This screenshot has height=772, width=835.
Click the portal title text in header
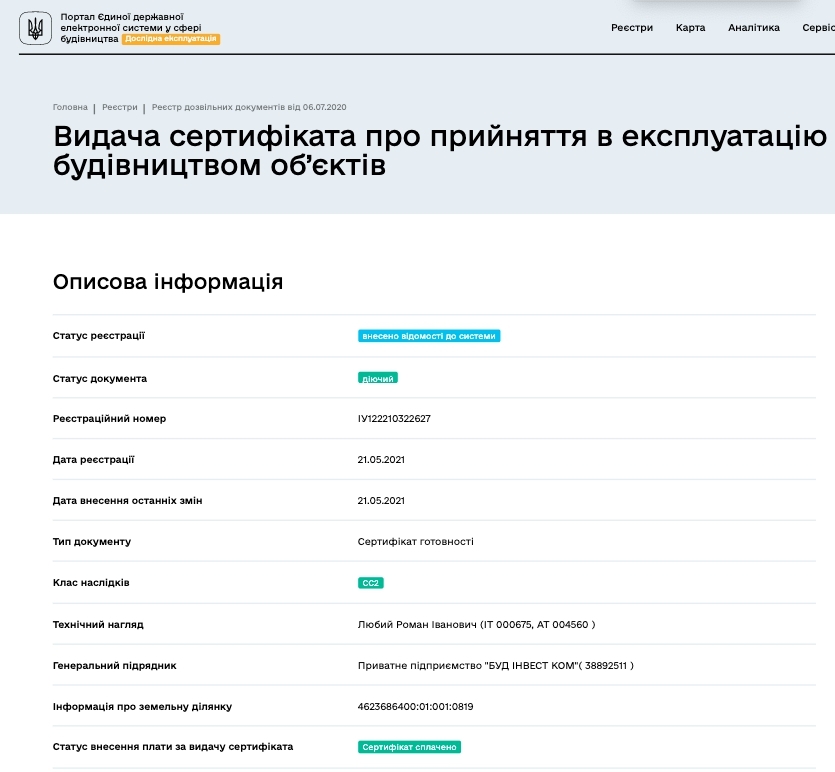(x=130, y=28)
